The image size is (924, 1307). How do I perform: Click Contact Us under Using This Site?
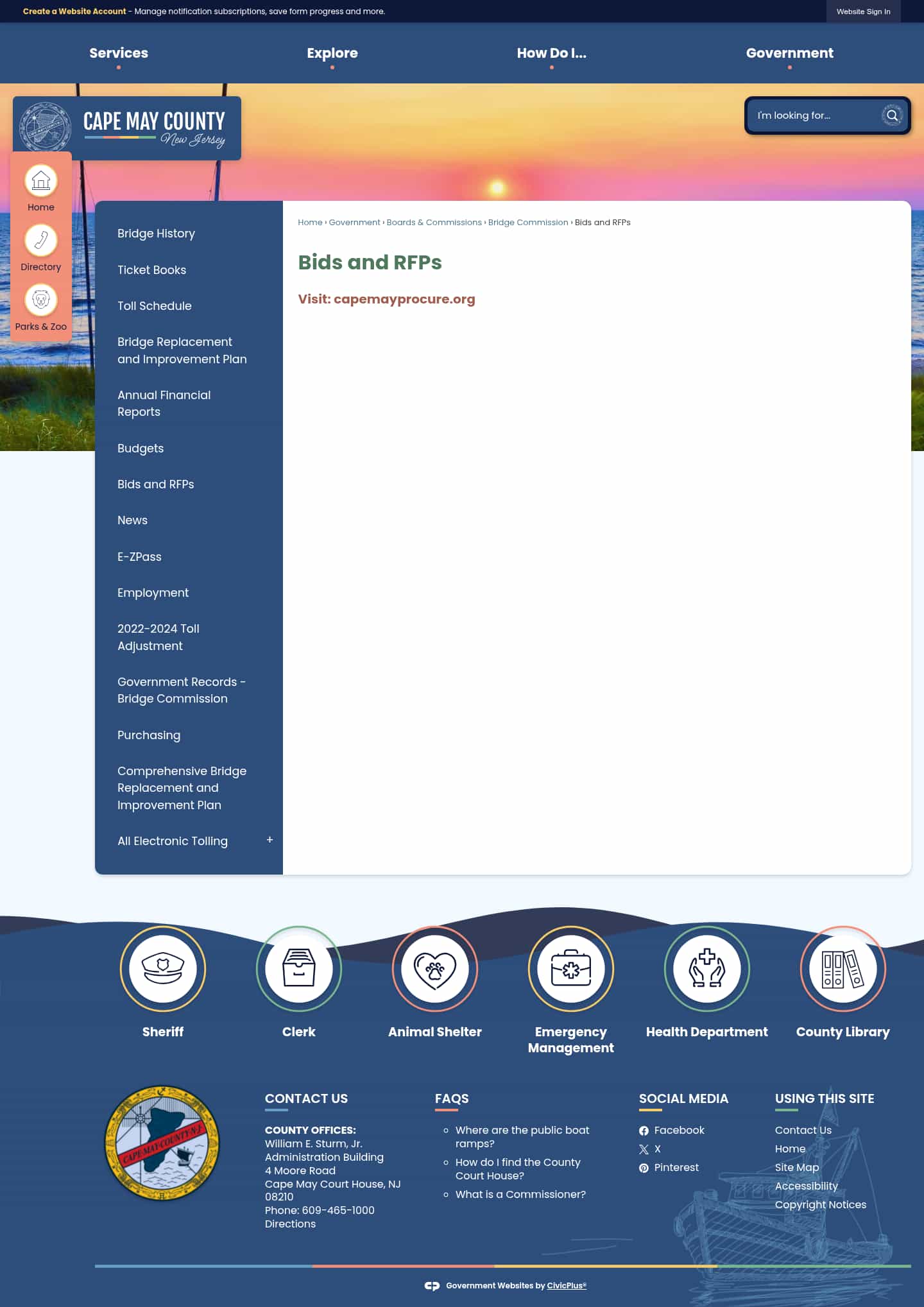click(x=803, y=1131)
